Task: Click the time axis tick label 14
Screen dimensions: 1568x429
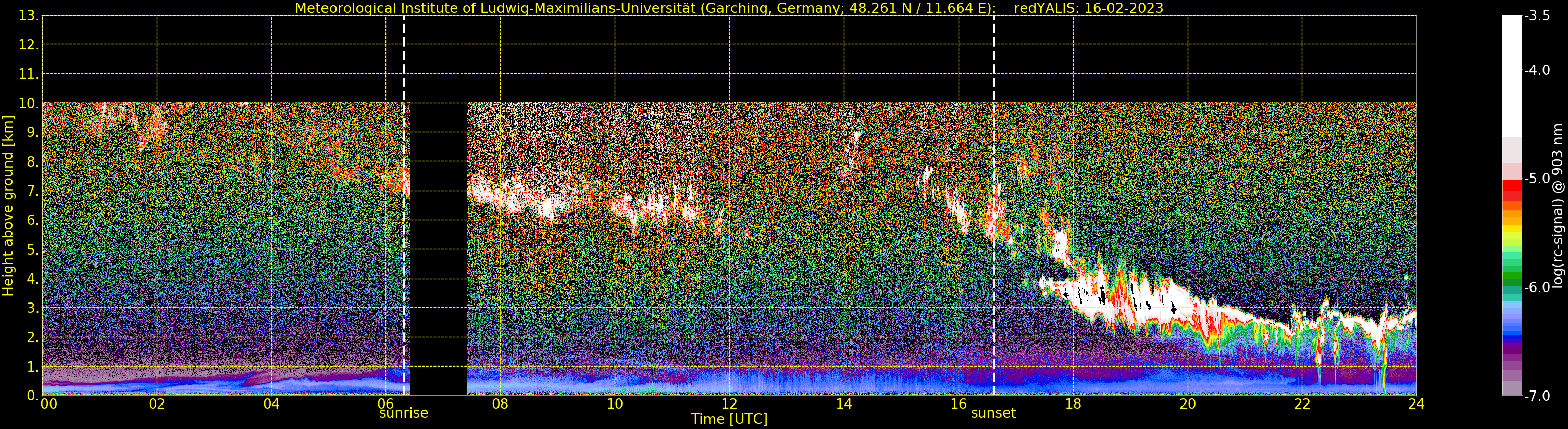Action: pos(844,404)
